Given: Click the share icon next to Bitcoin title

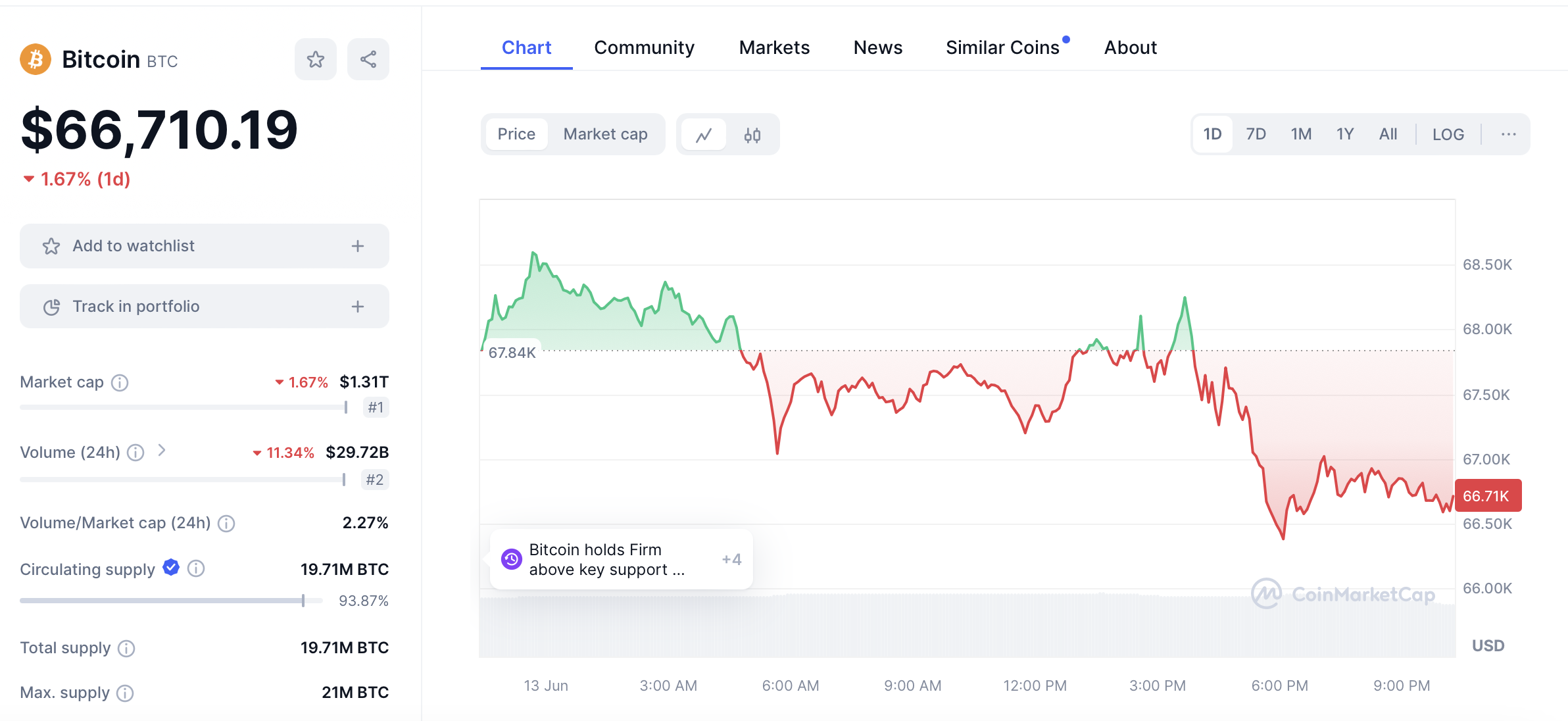Looking at the screenshot, I should [368, 60].
